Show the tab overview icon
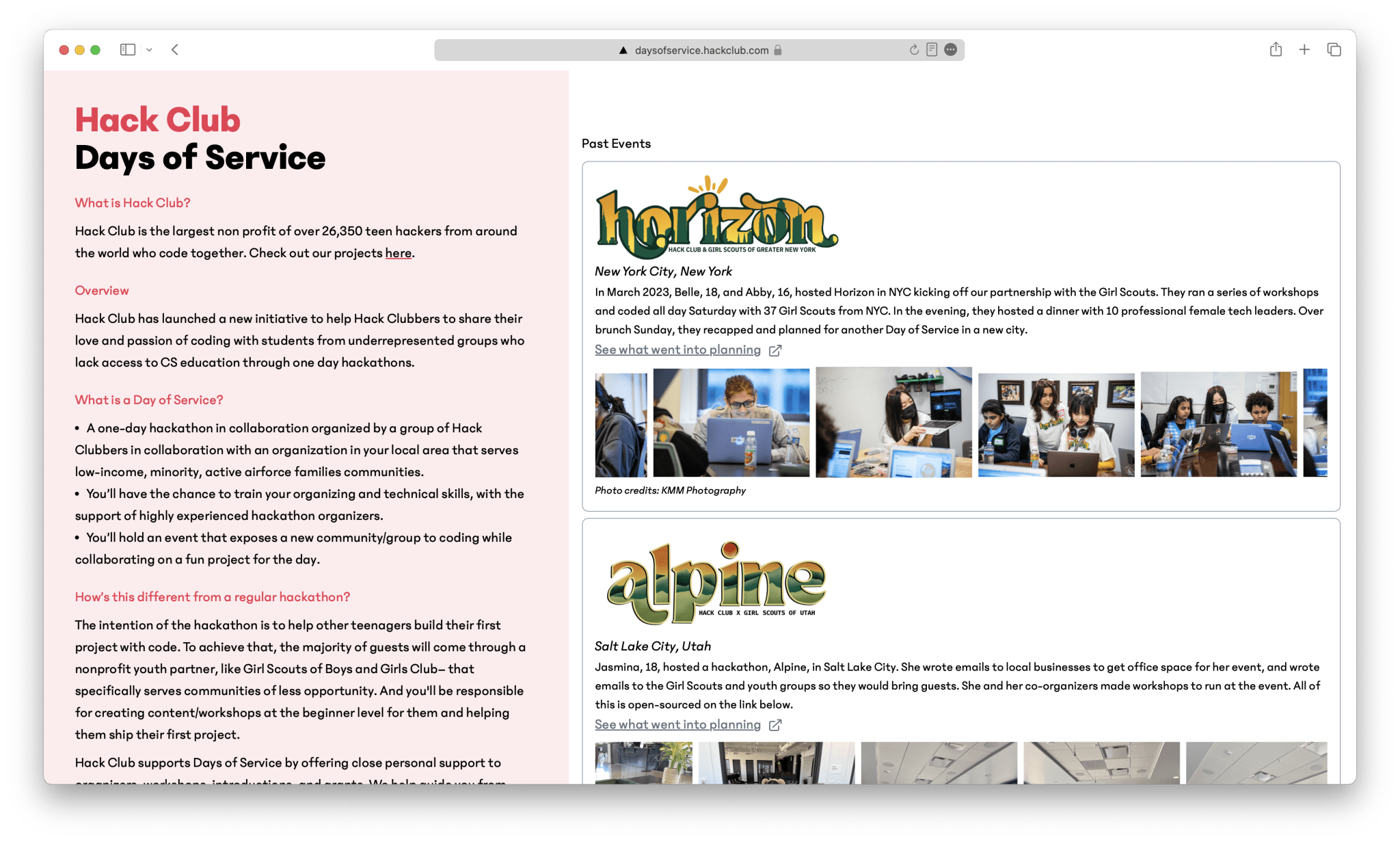Screen dimensions: 1400x842 click(1334, 50)
